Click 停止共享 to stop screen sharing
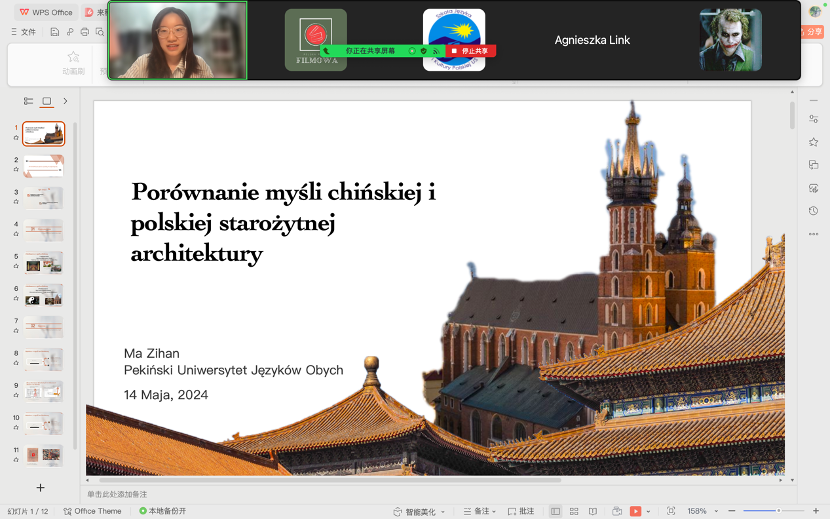 pyautogui.click(x=471, y=50)
